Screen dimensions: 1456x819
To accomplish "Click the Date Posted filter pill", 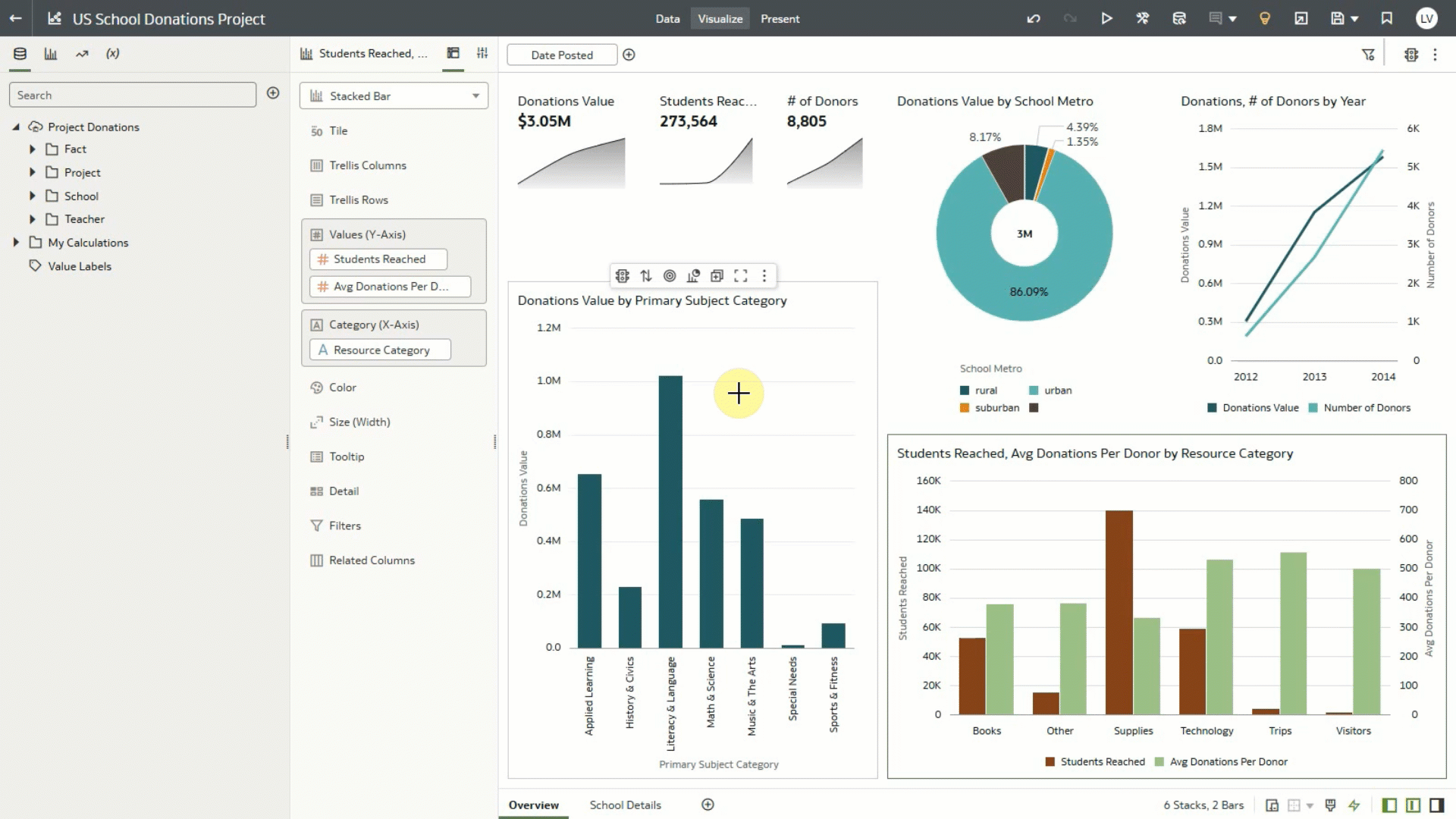I will point(562,54).
